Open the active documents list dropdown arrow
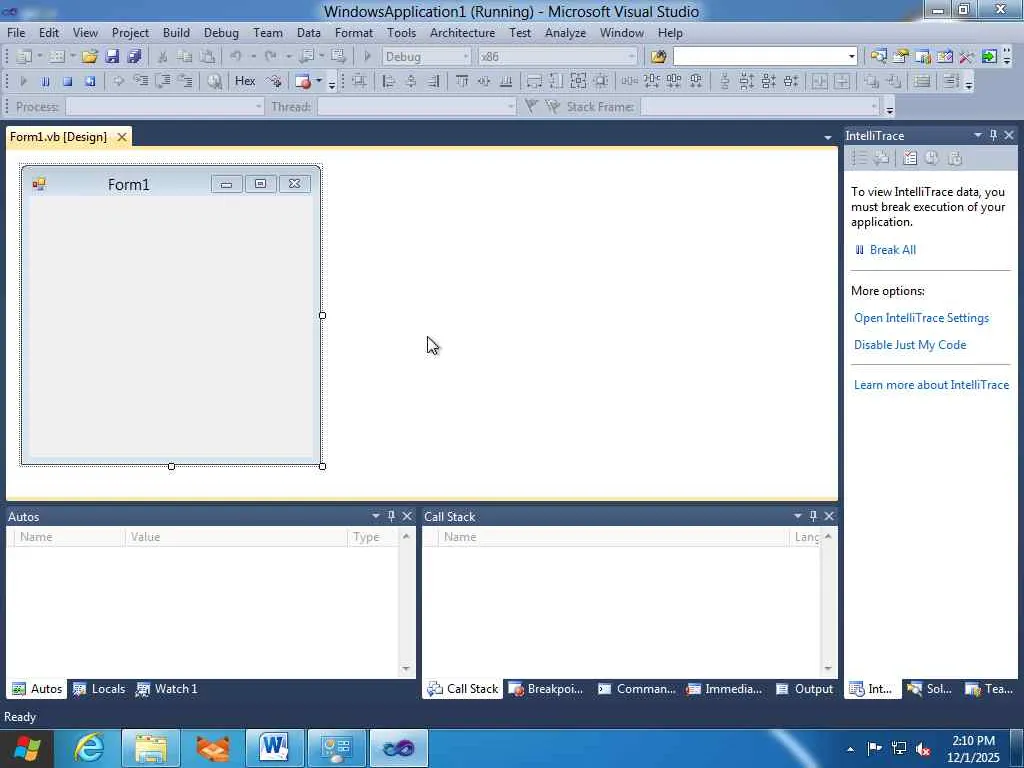The height and width of the screenshot is (768, 1024). coord(827,138)
